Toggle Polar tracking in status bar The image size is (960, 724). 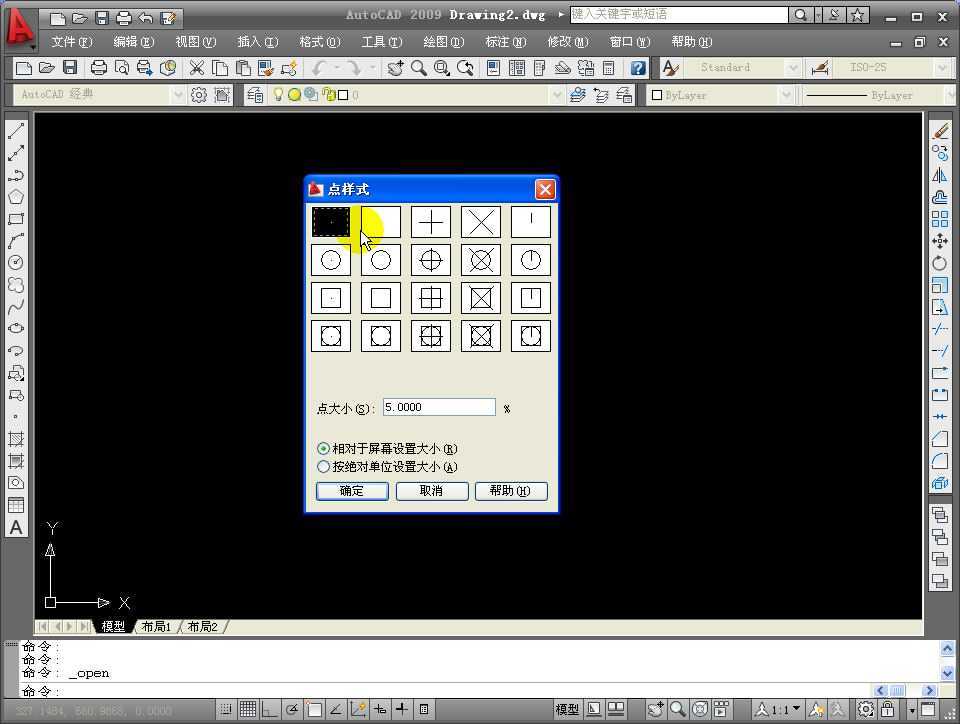pos(292,709)
